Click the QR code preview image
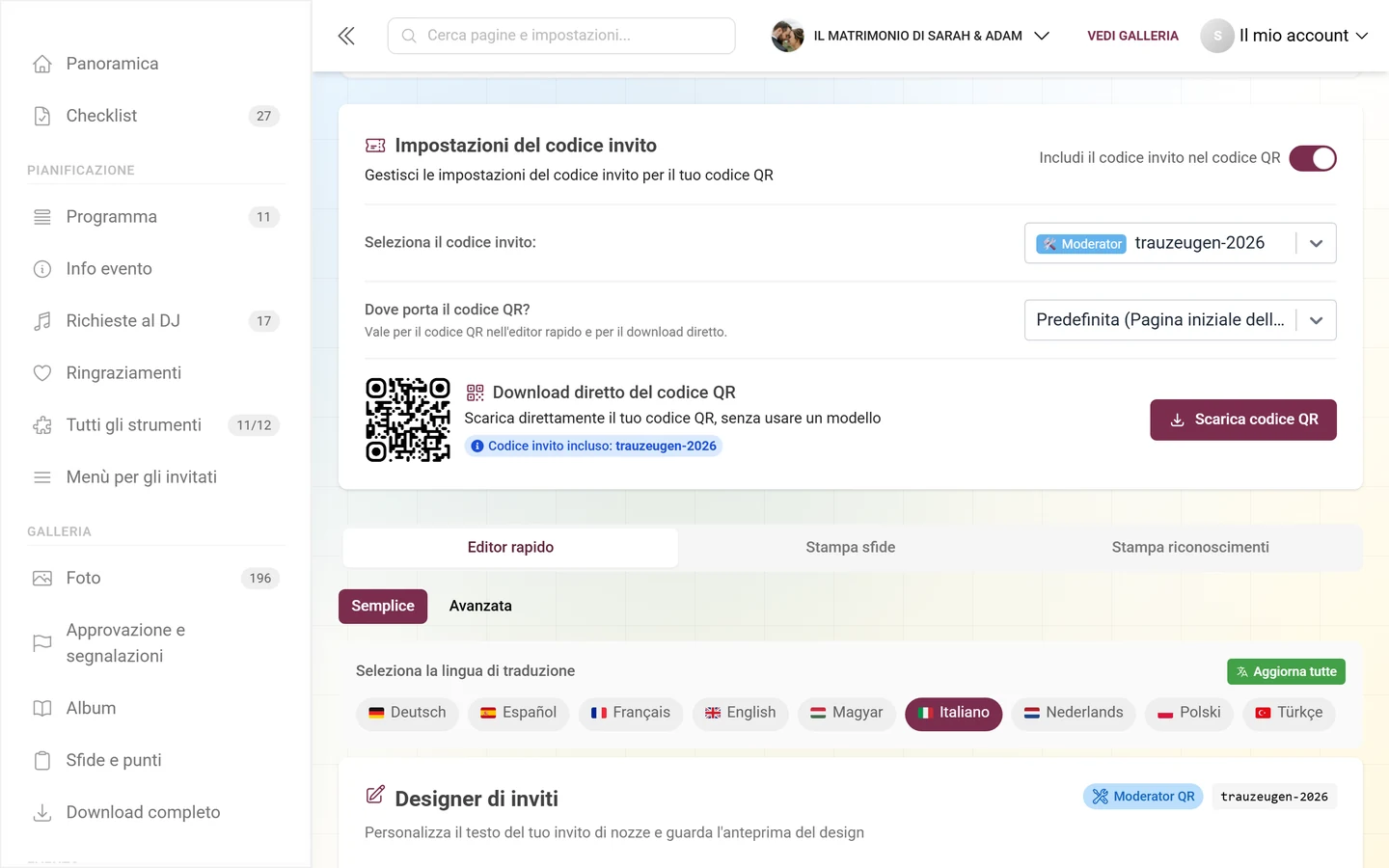The width and height of the screenshot is (1389, 868). tap(408, 420)
